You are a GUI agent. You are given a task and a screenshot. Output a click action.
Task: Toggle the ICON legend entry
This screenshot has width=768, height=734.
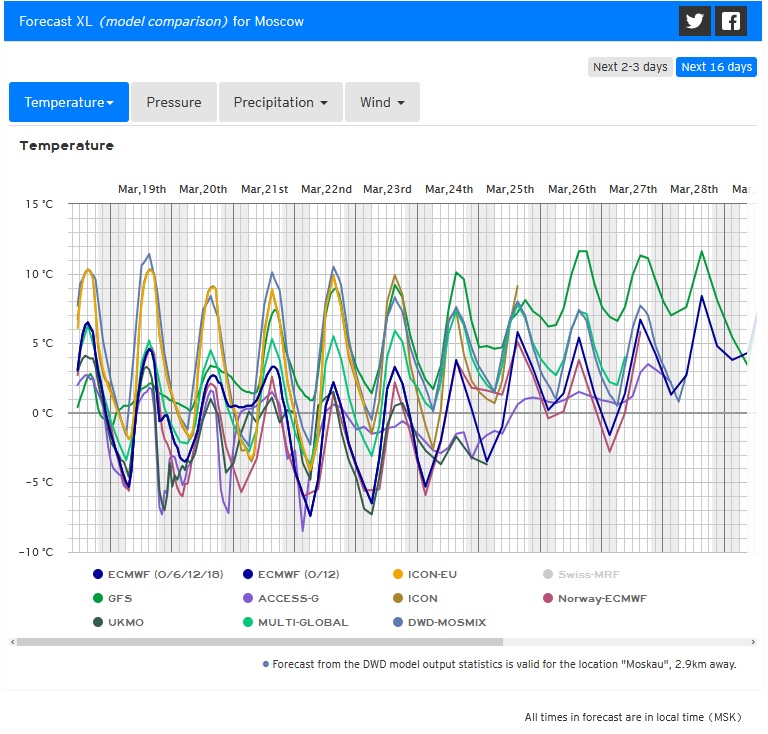coord(421,598)
